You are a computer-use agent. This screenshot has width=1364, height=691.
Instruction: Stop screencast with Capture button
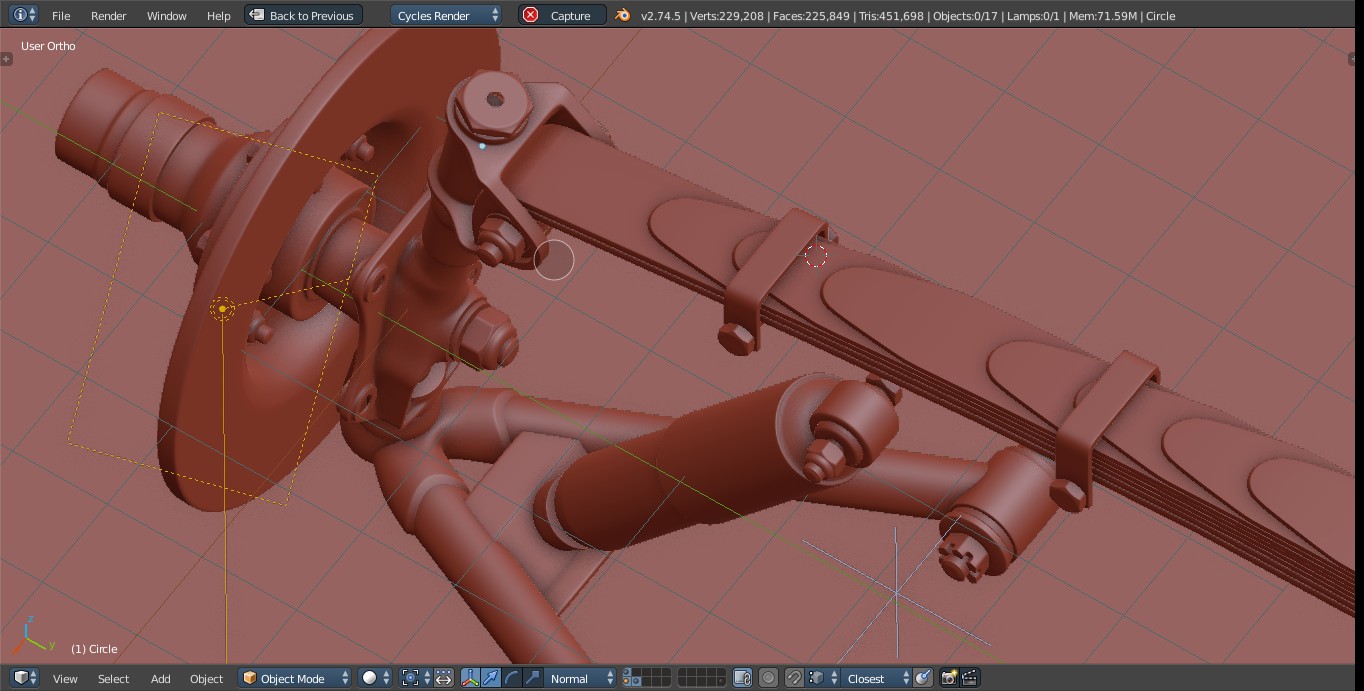[x=562, y=15]
